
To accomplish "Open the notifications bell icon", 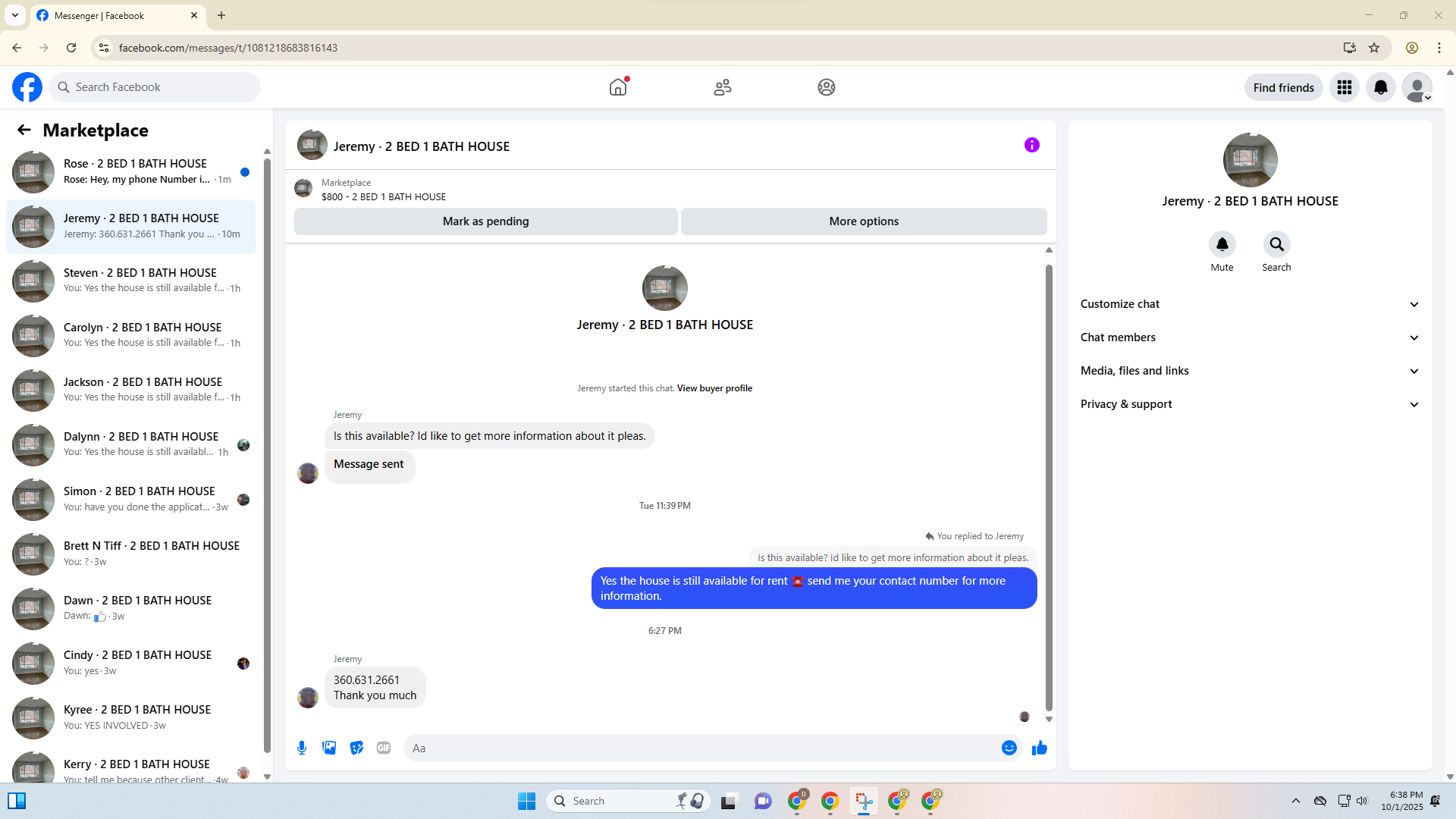I will 1381,87.
